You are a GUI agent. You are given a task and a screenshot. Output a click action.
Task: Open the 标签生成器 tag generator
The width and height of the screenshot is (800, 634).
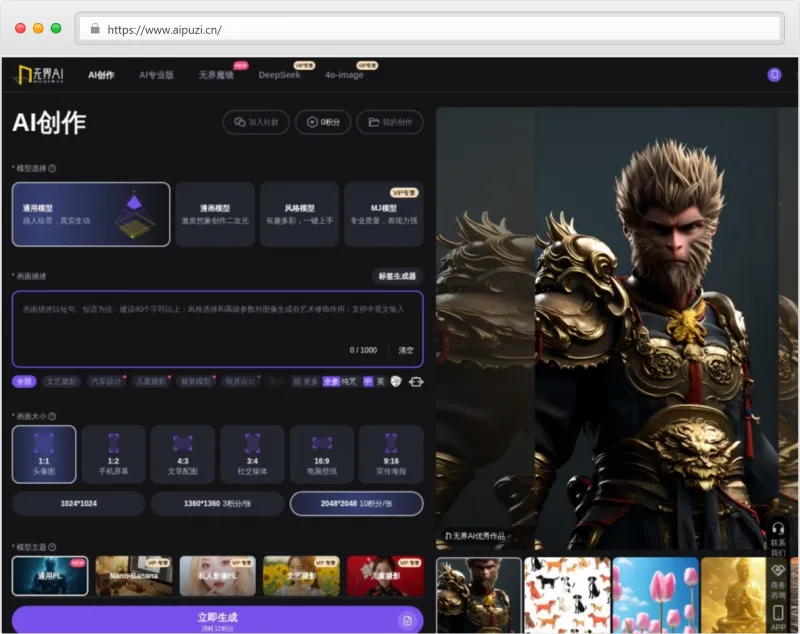tap(397, 276)
